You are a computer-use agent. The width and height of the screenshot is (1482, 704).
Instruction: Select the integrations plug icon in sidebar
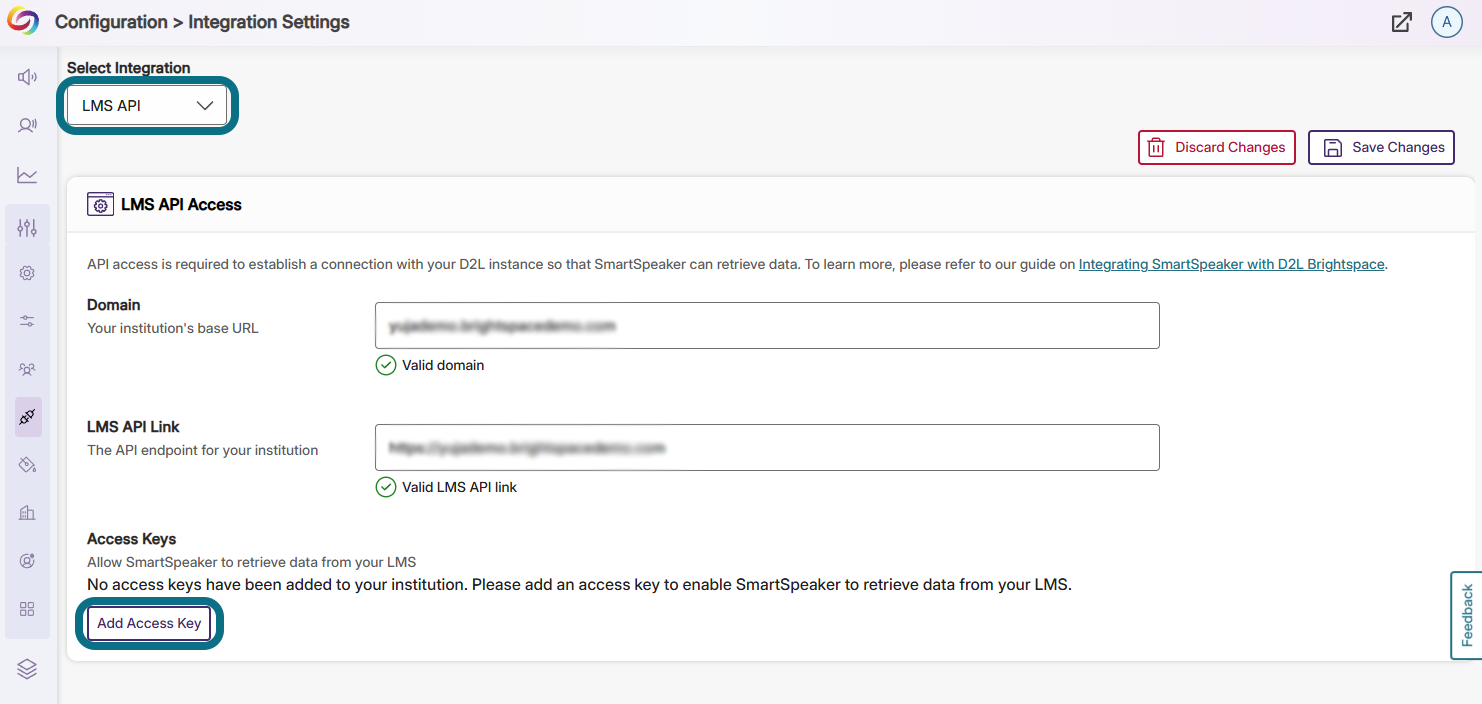(27, 416)
